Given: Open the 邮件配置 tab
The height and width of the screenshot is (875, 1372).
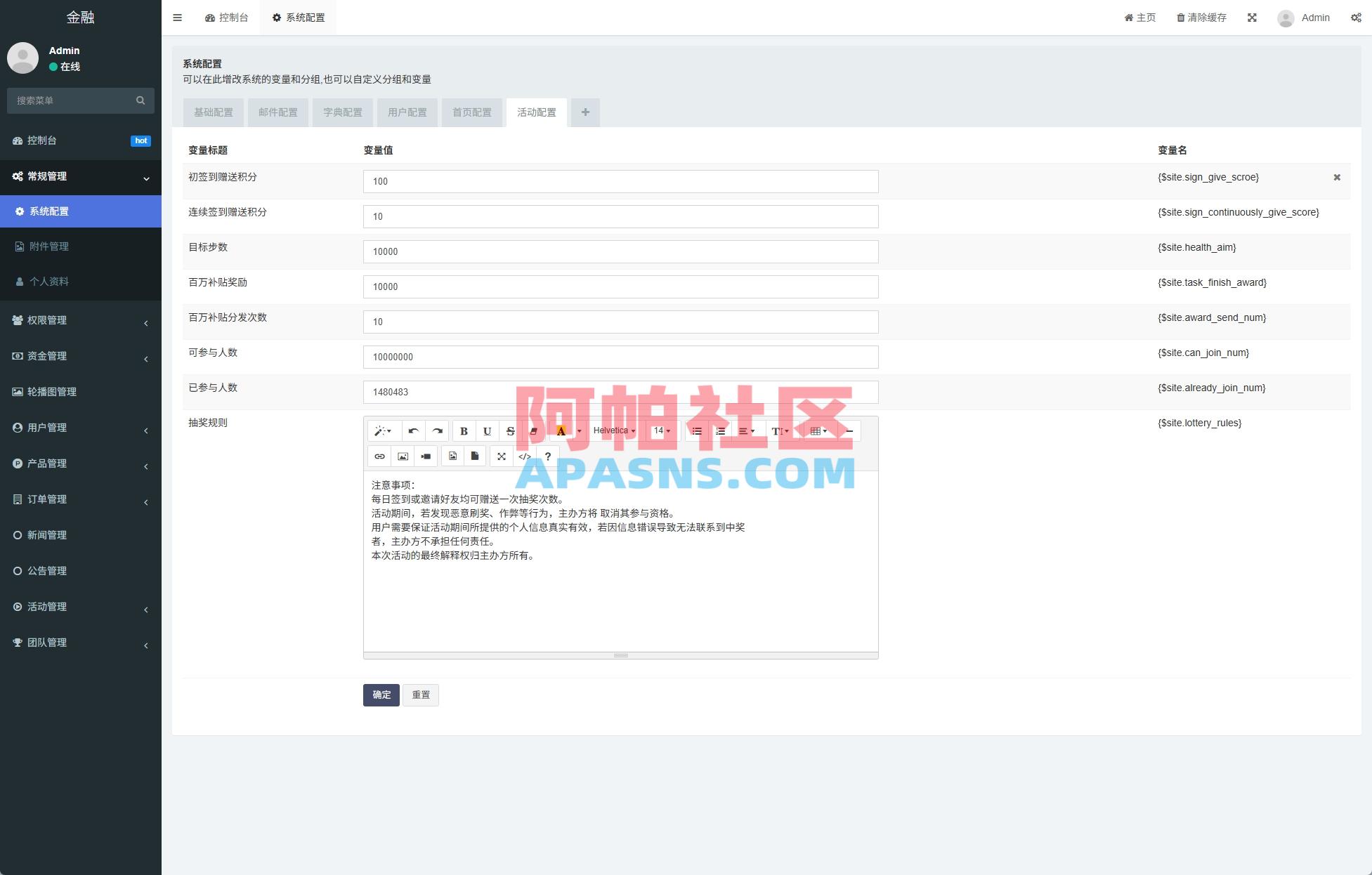Looking at the screenshot, I should (277, 112).
